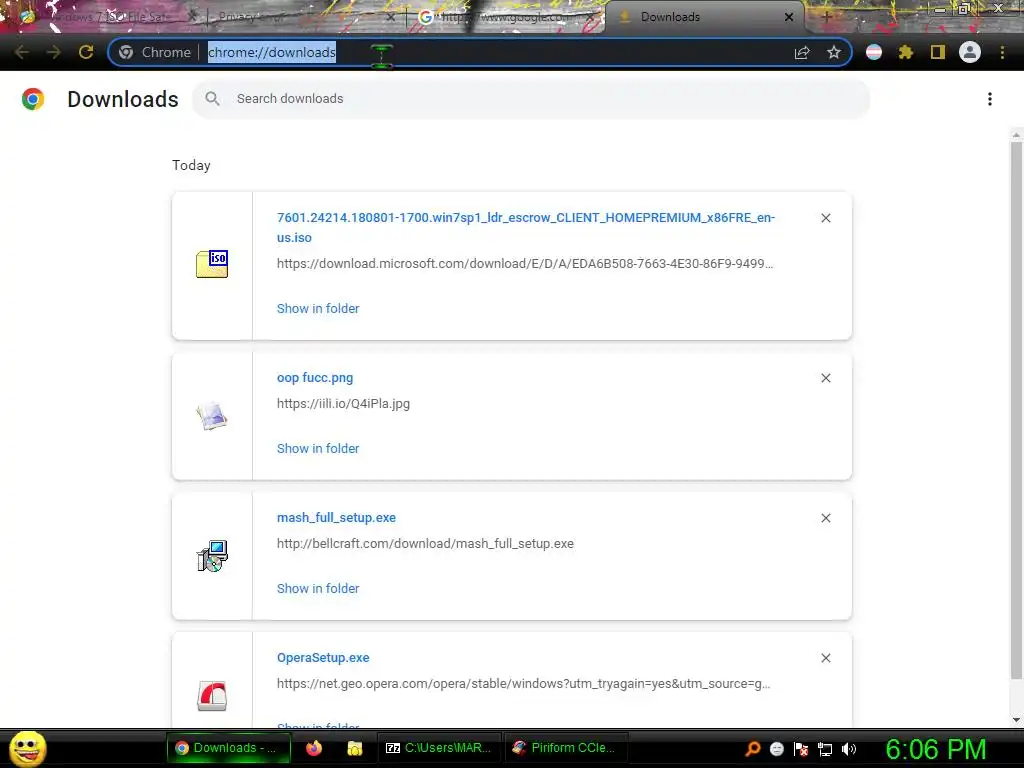Click the mash_full_setup.exe installer icon
This screenshot has height=768, width=1024.
[x=212, y=556]
